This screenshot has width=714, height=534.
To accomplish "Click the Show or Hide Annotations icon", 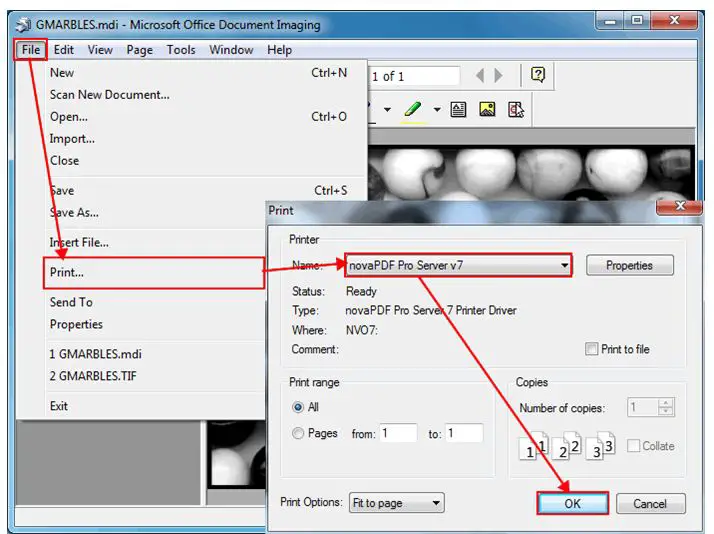I will [515, 110].
